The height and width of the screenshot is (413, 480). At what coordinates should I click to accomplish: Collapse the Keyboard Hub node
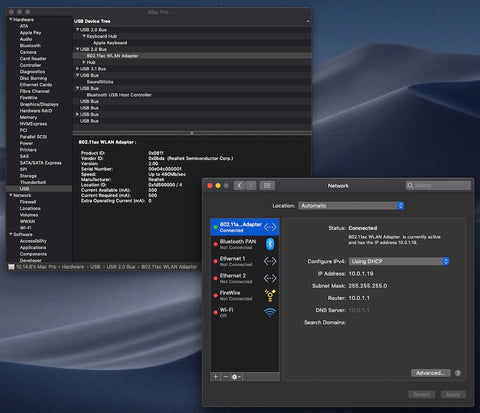pos(84,36)
